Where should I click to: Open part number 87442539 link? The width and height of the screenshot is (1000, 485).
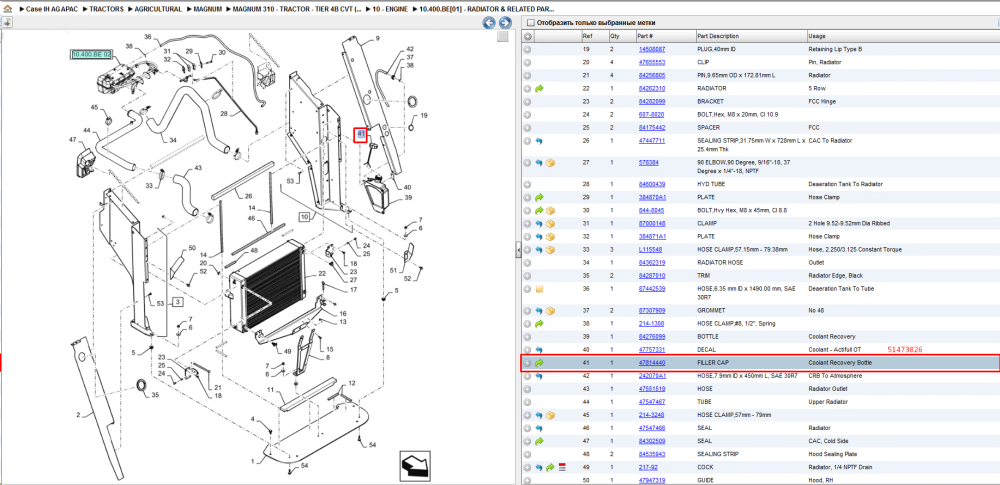coord(652,289)
